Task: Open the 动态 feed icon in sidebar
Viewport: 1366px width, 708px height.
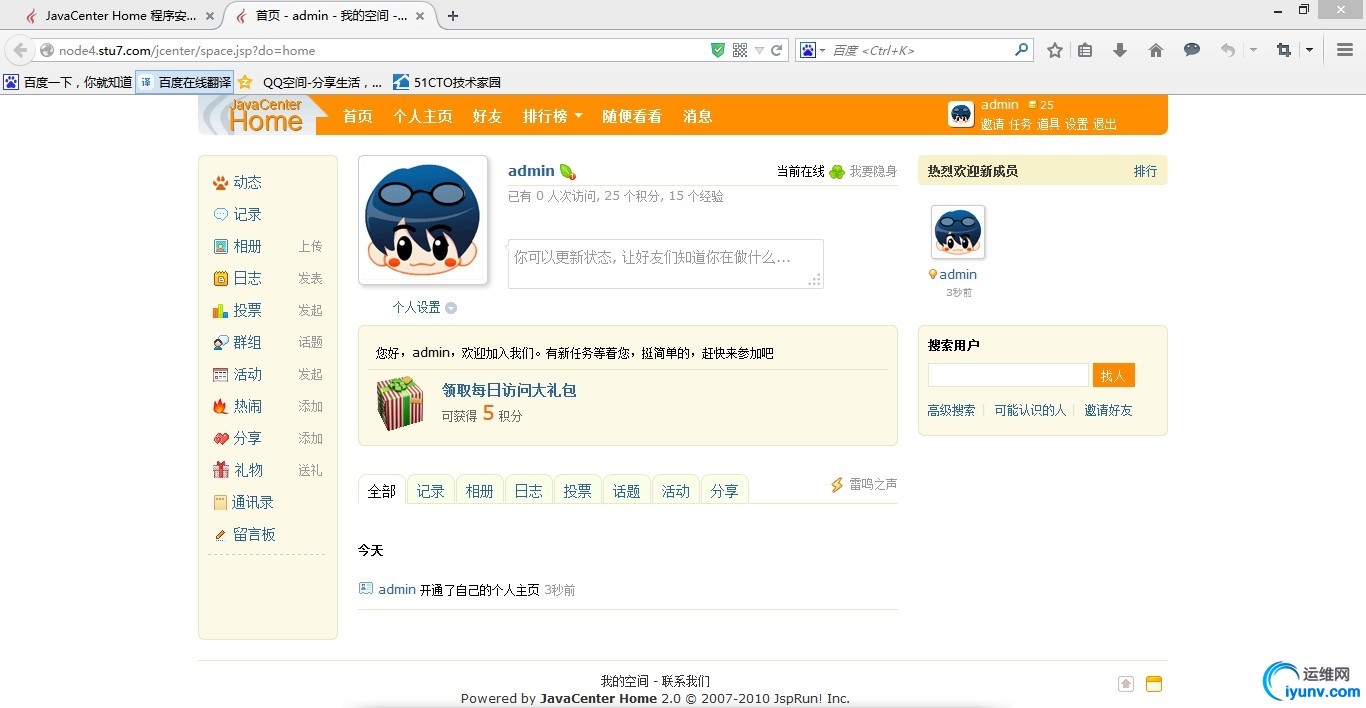Action: [x=220, y=183]
